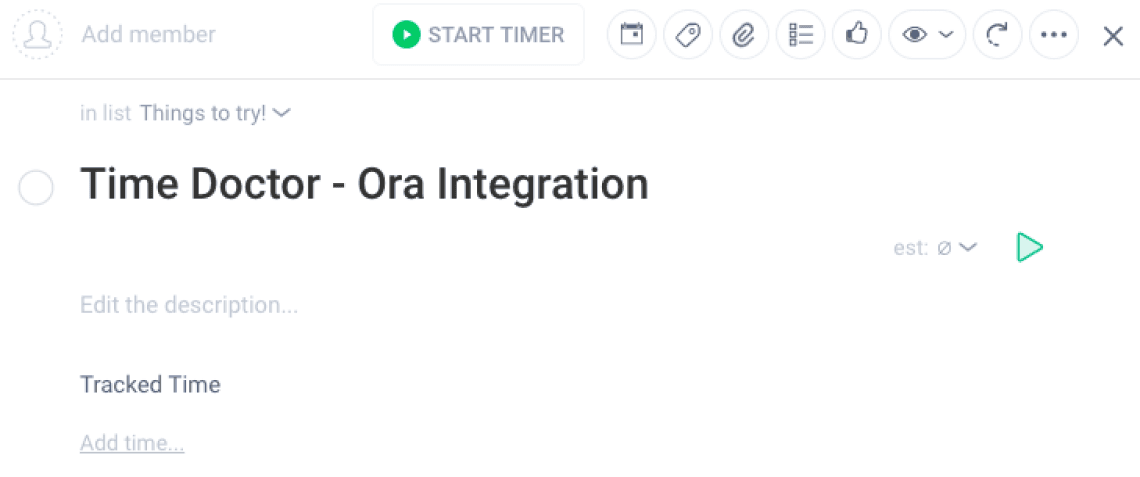1140x477 pixels.
Task: Click the "Add time..." link
Action: [132, 443]
